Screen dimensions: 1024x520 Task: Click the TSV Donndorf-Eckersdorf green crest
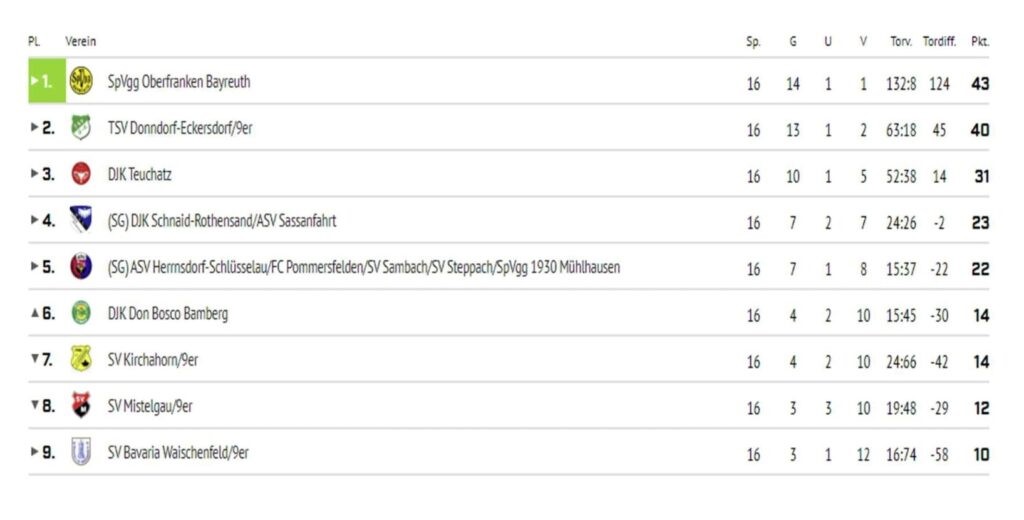pyautogui.click(x=81, y=128)
